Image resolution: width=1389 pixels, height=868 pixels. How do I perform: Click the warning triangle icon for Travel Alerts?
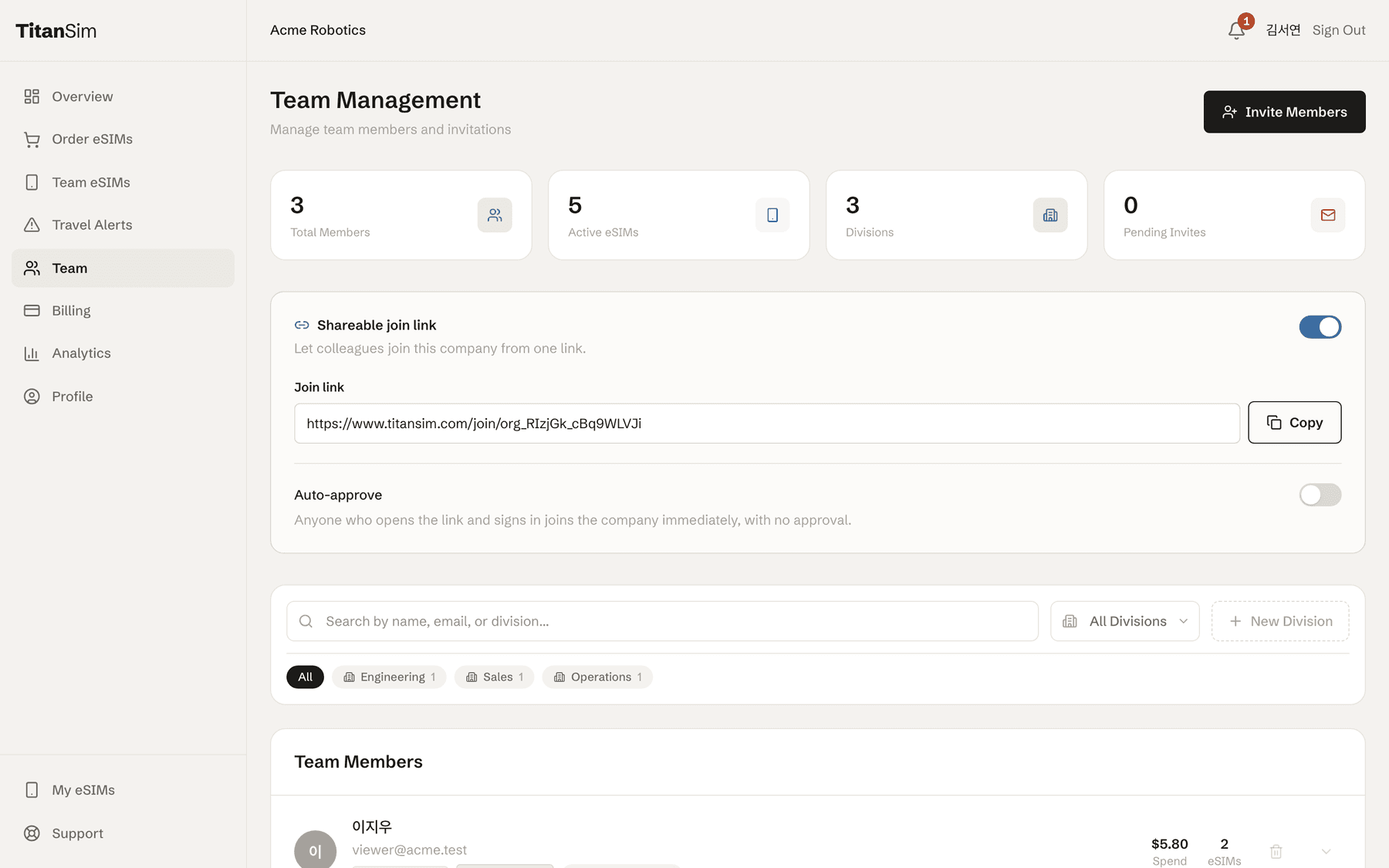point(32,225)
